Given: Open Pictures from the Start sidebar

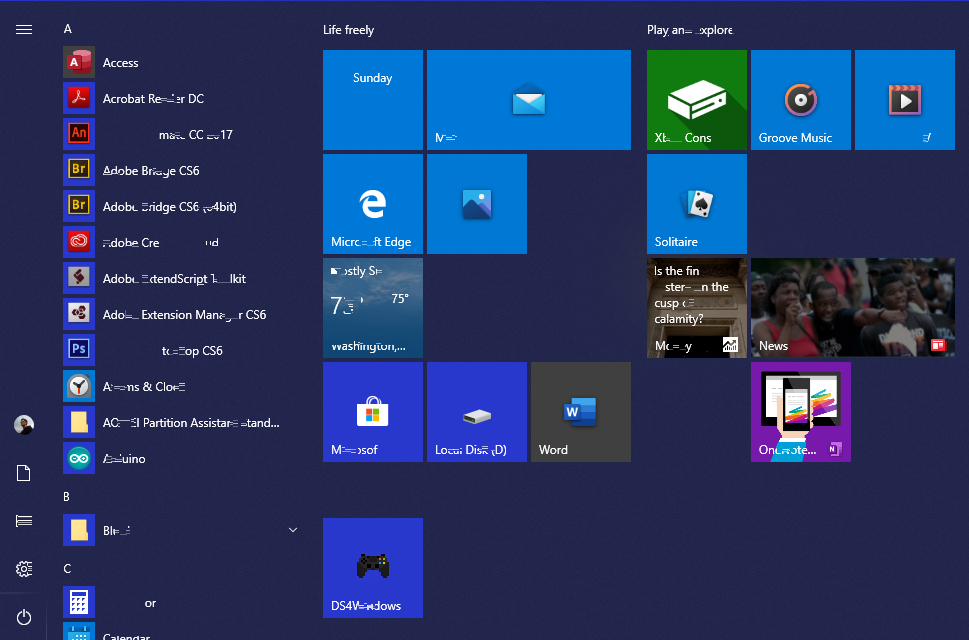Looking at the screenshot, I should coord(23,521).
